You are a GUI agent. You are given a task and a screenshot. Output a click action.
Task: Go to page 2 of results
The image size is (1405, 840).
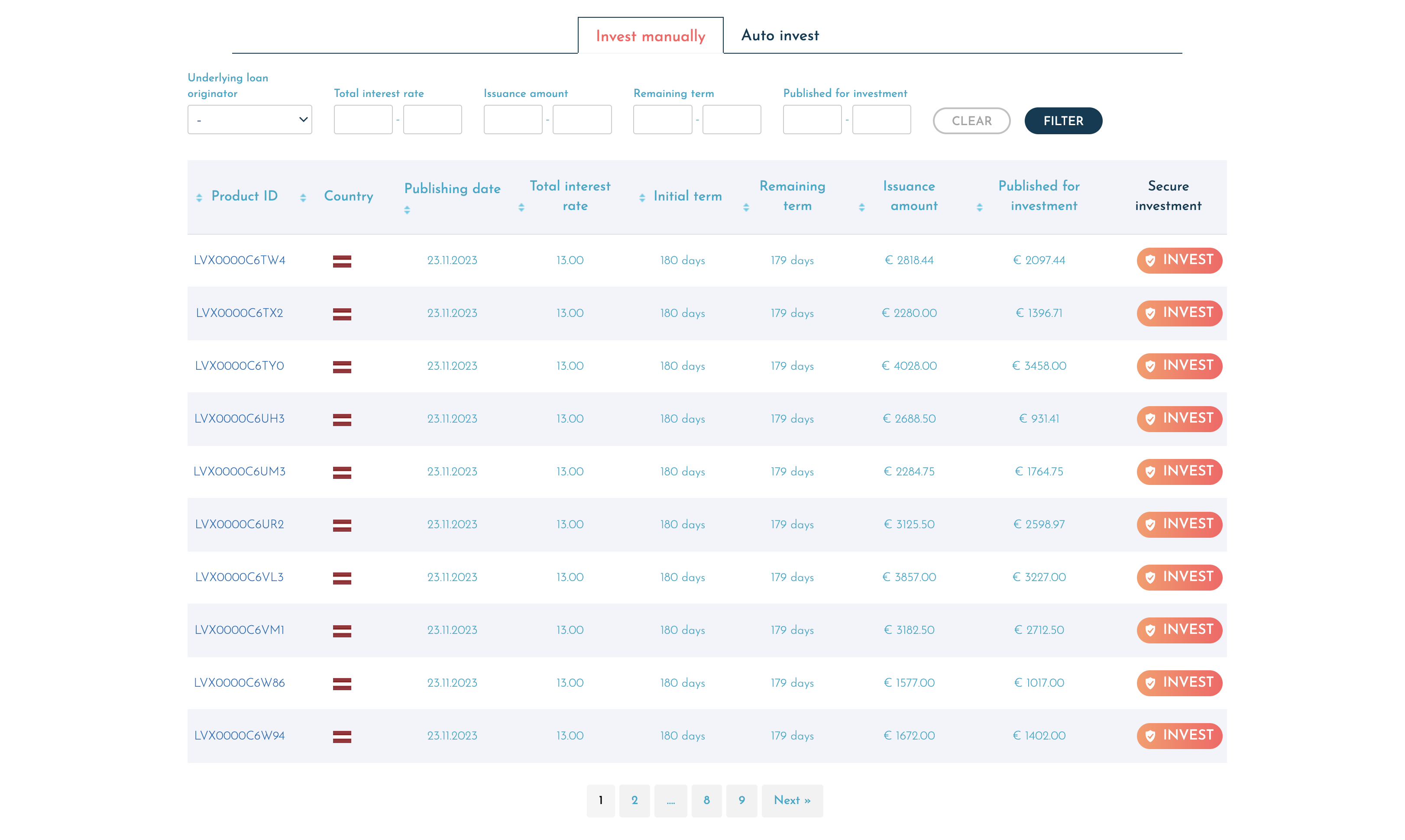click(634, 800)
